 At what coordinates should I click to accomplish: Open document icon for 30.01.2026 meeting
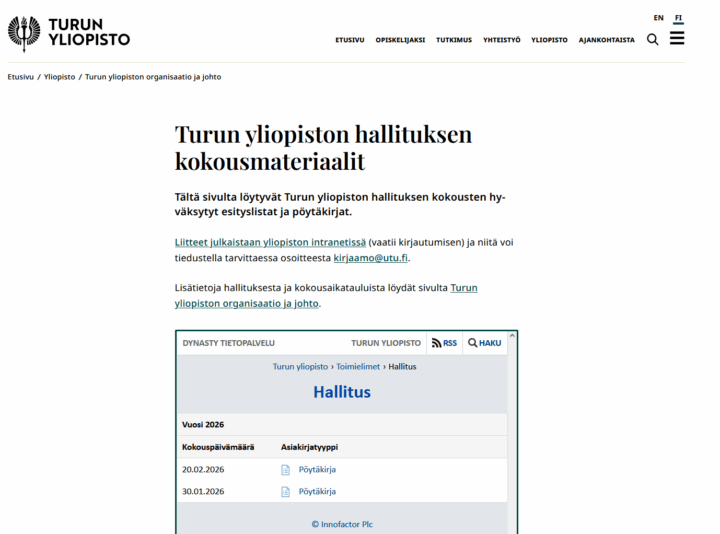(285, 492)
